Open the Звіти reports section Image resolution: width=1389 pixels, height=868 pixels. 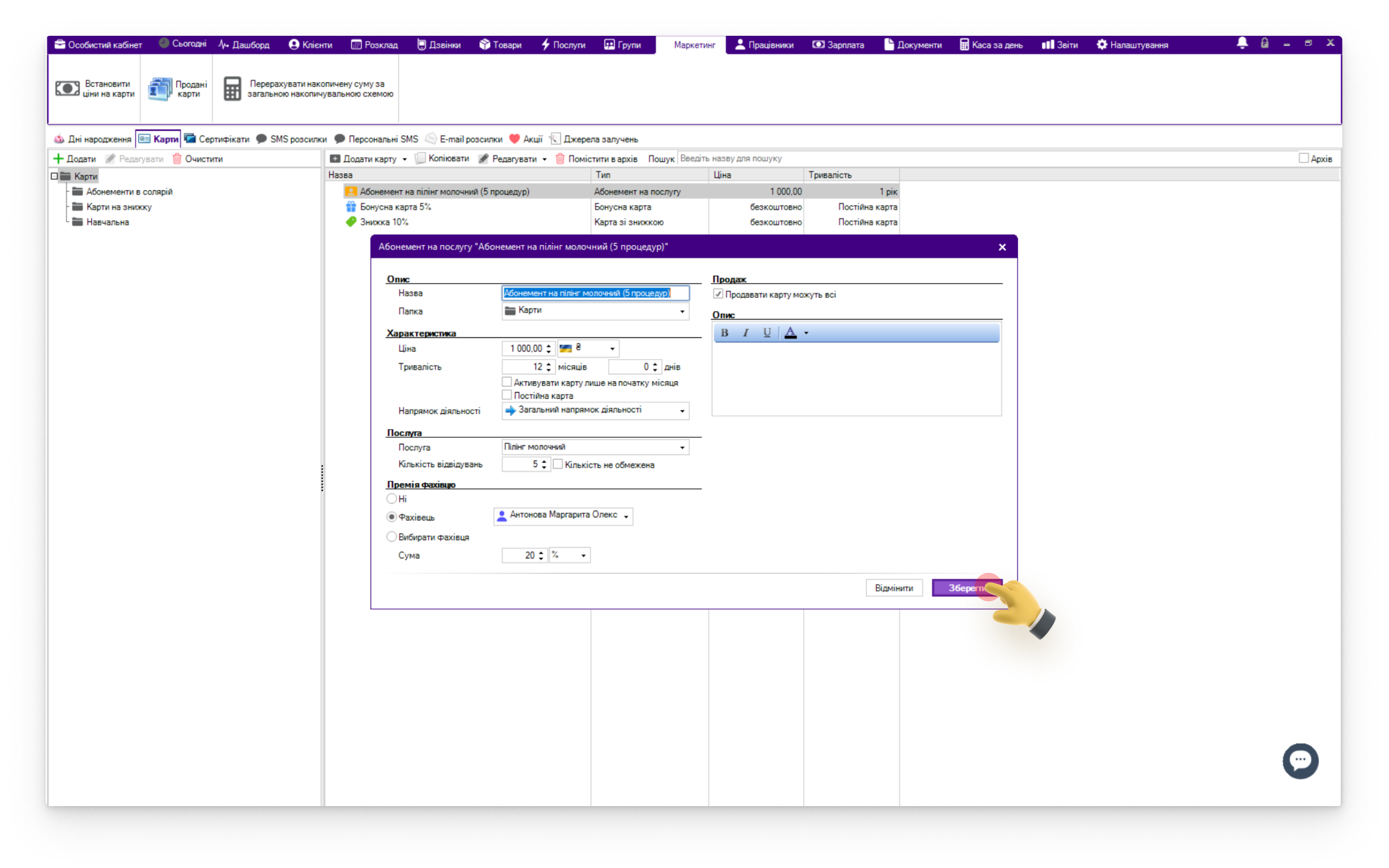pos(1060,45)
